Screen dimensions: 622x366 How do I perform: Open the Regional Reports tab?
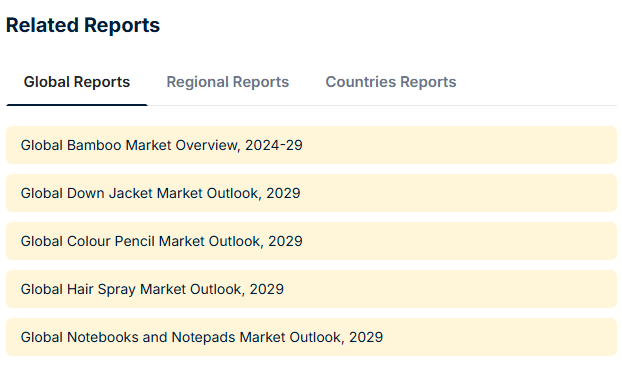[x=228, y=82]
